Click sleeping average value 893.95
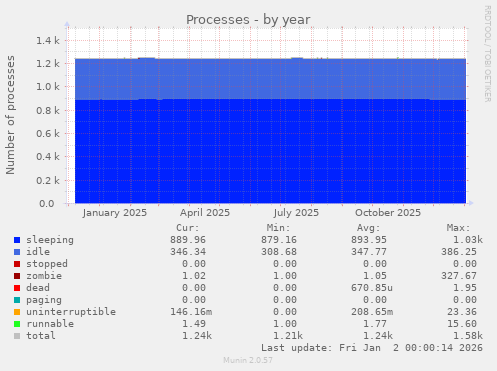The width and height of the screenshot is (497, 371). [369, 240]
